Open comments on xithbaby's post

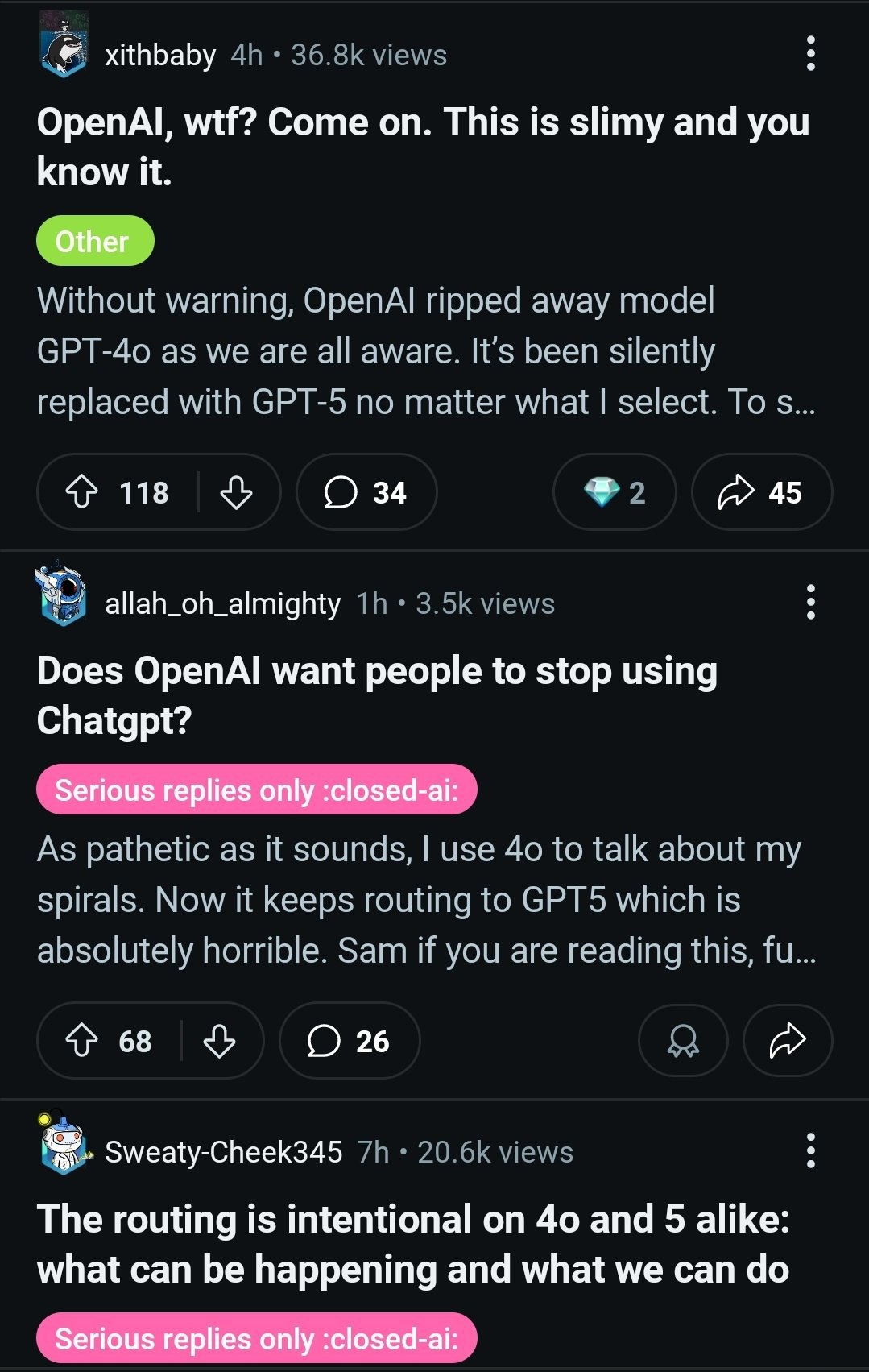pos(366,492)
